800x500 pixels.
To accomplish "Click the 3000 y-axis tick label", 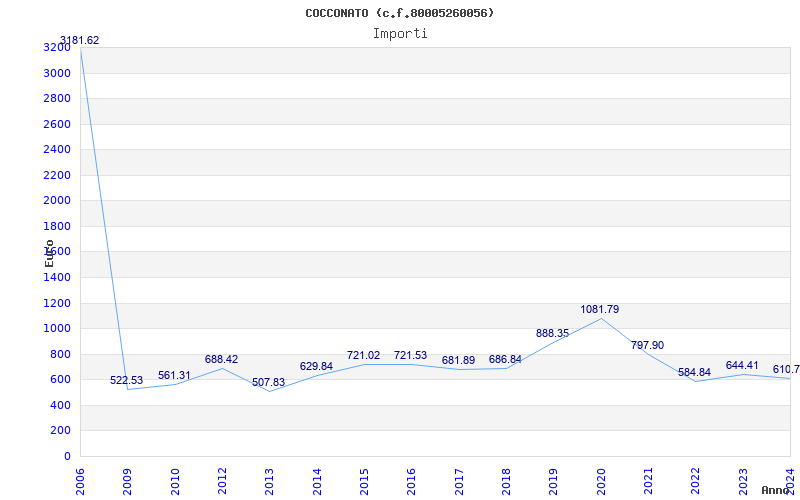I will point(57,73).
